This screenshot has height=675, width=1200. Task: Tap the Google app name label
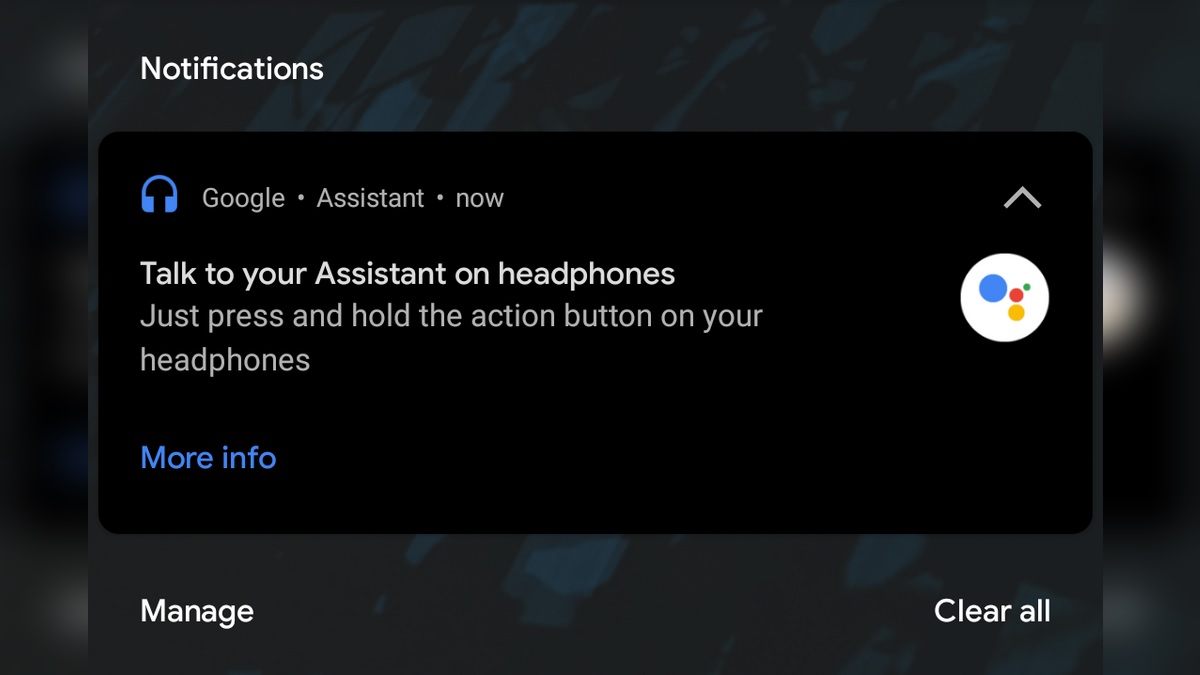point(244,199)
